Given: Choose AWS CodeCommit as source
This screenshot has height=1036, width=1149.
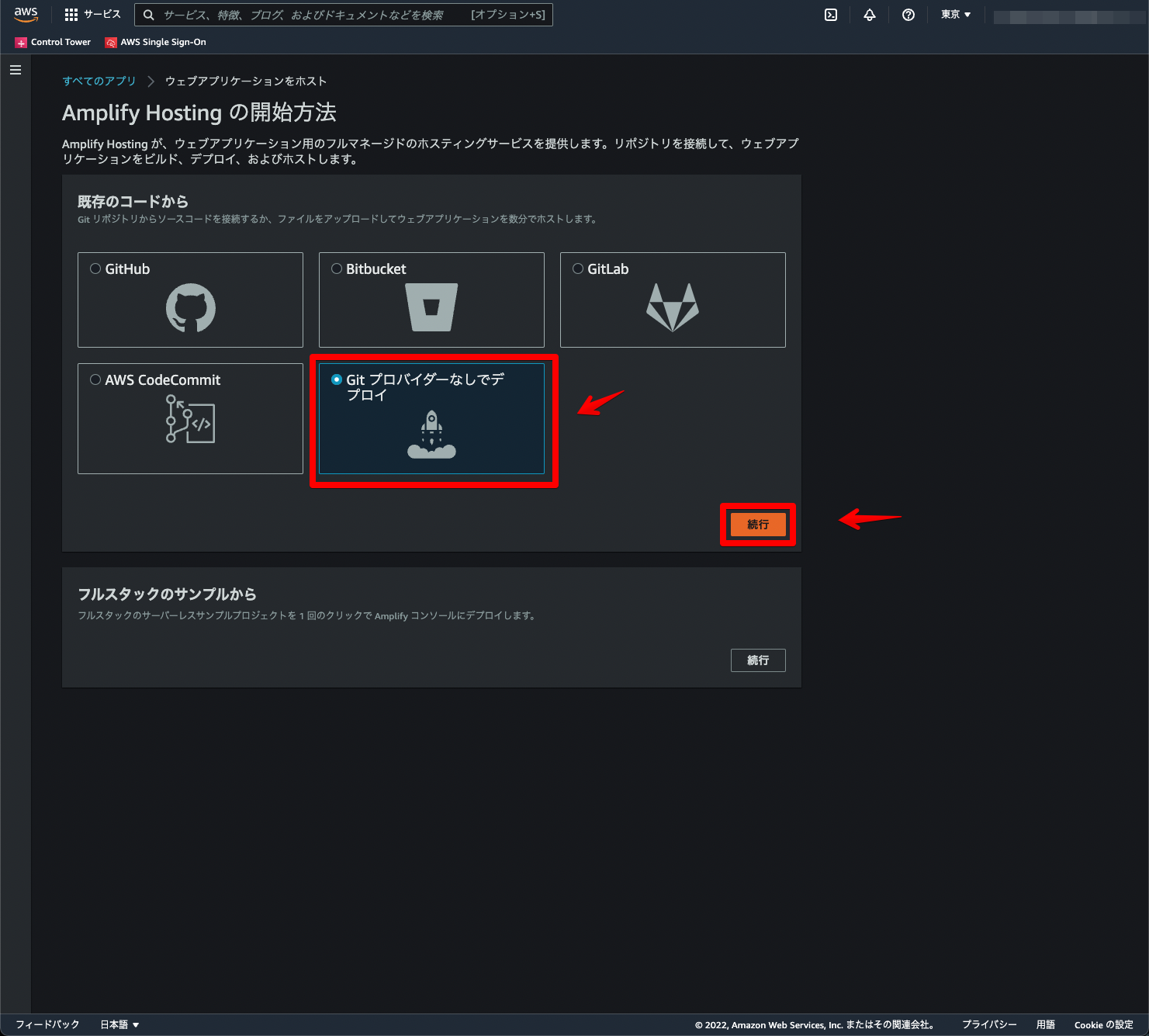Looking at the screenshot, I should point(95,379).
